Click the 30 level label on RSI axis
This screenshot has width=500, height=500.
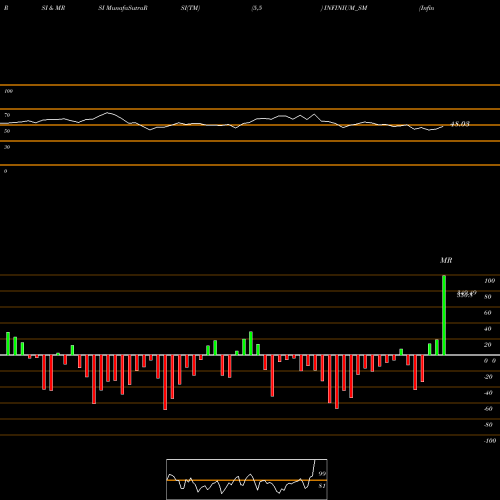[x=7, y=147]
